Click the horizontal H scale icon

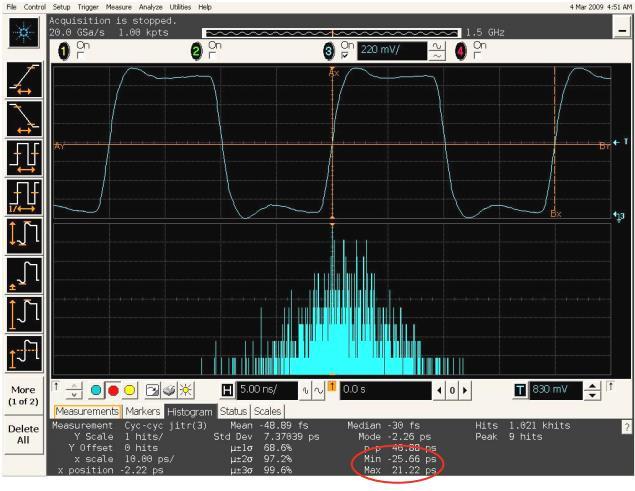227,391
